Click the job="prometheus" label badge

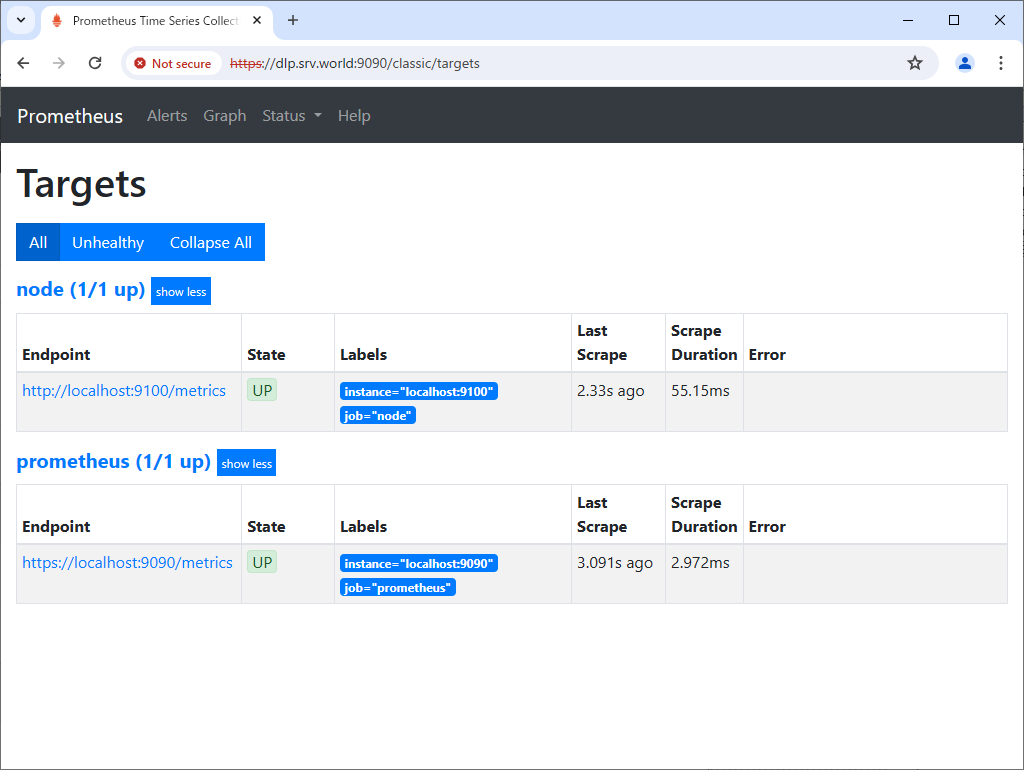(x=398, y=587)
